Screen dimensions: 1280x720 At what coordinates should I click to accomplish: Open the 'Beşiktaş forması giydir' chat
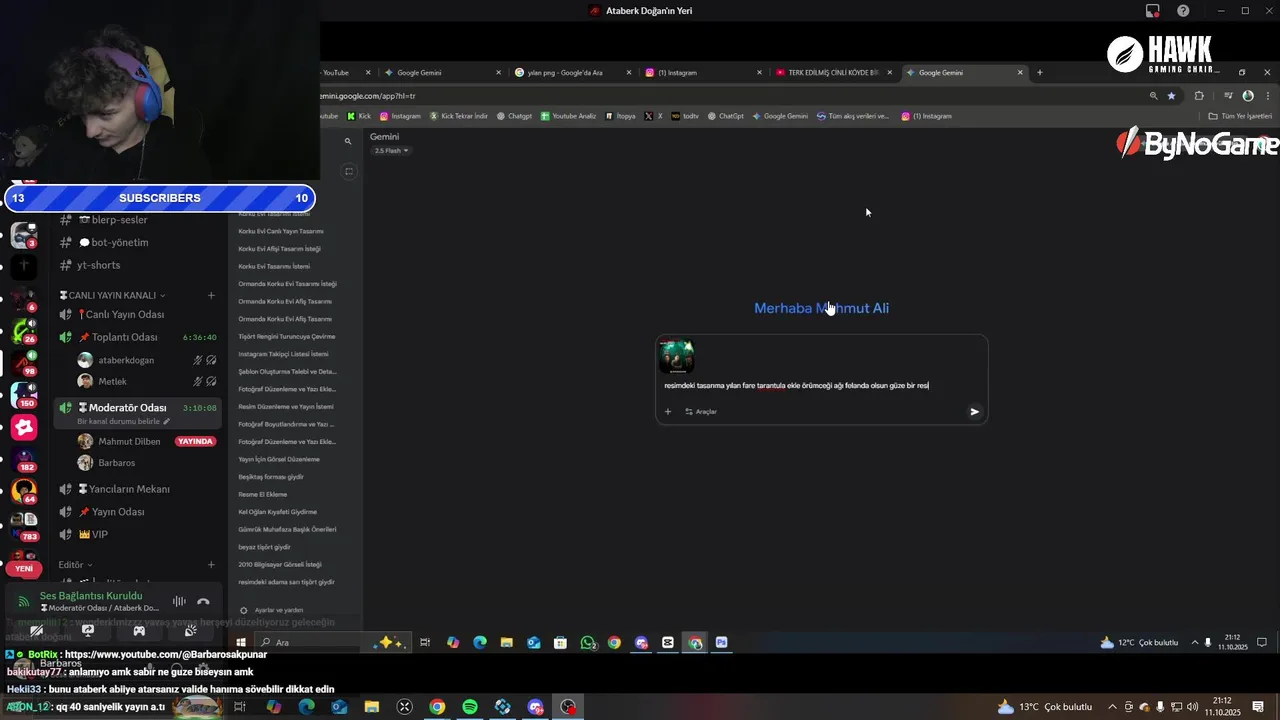(270, 477)
